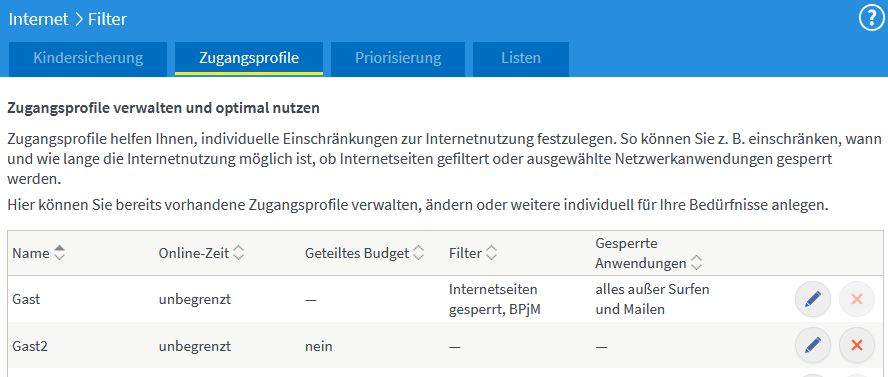Sort table by Online-Zeit column
This screenshot has height=377, width=888.
tap(238, 253)
